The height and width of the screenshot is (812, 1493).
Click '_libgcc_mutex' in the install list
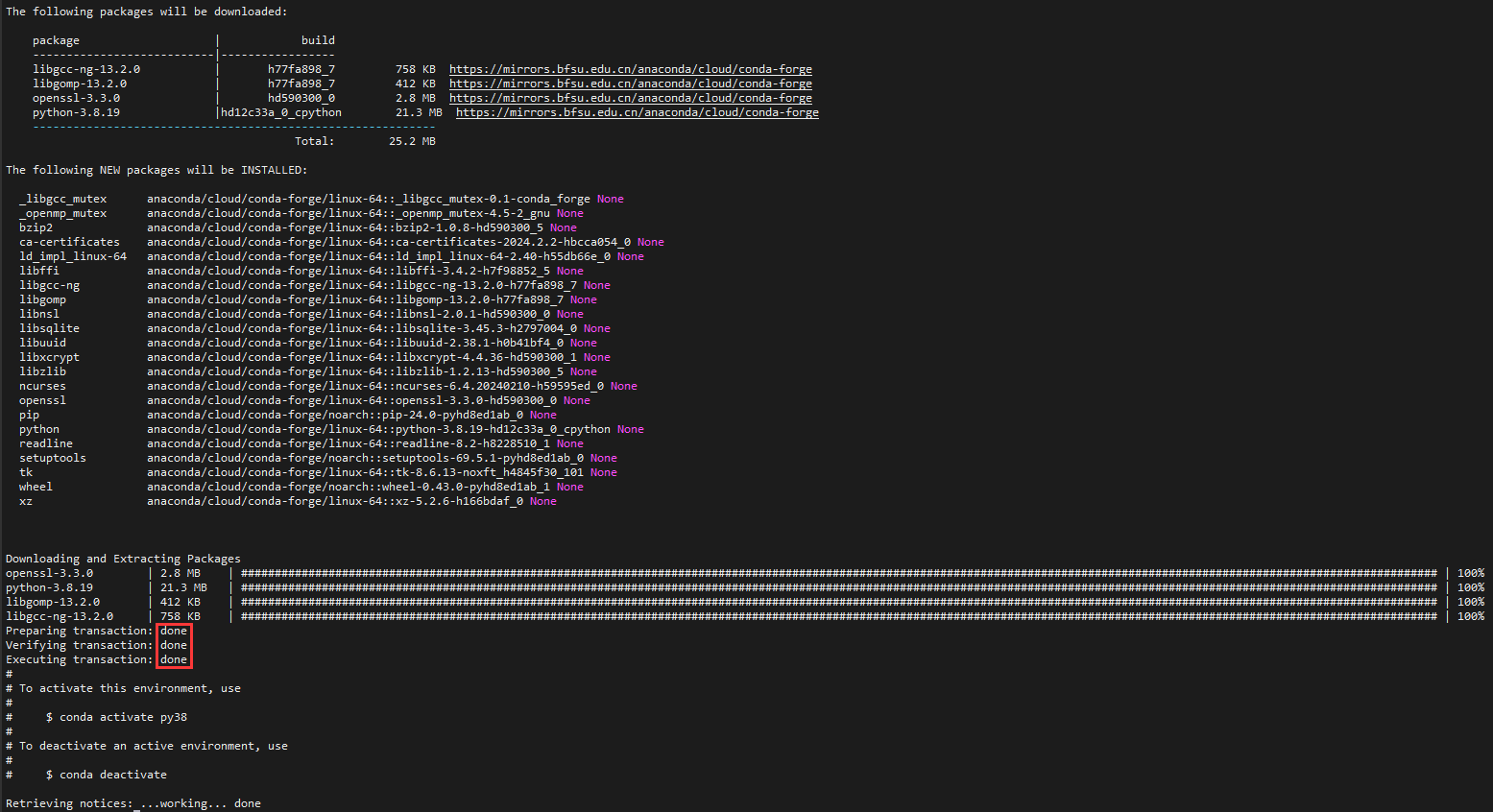[62, 199]
